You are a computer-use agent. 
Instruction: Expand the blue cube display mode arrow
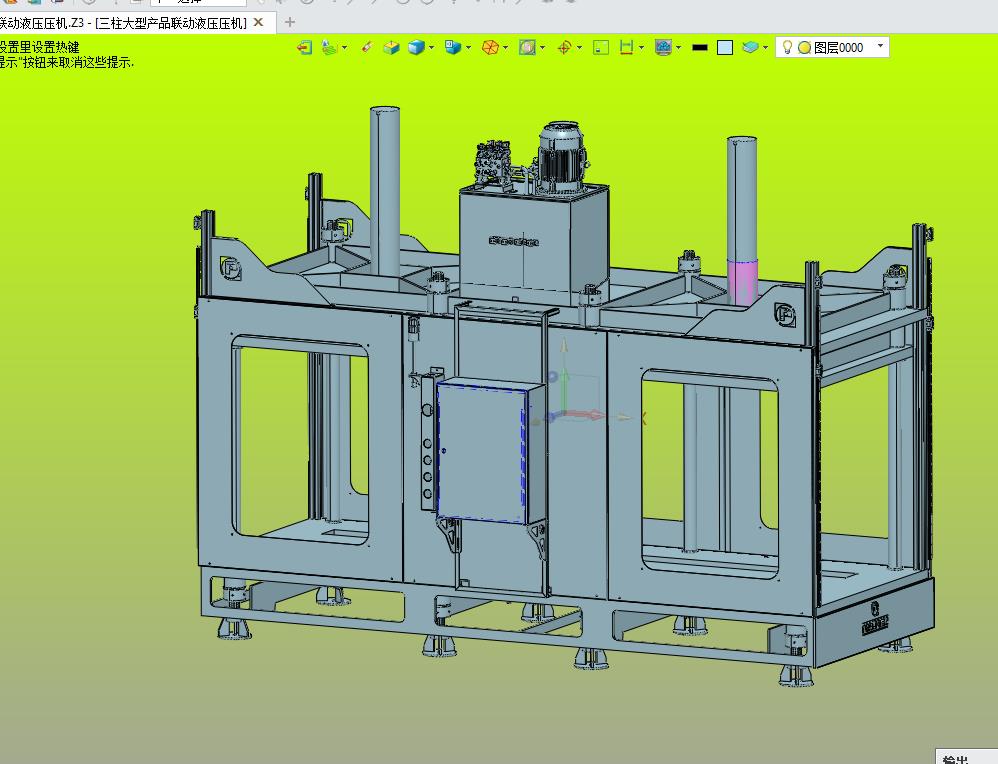pos(432,47)
